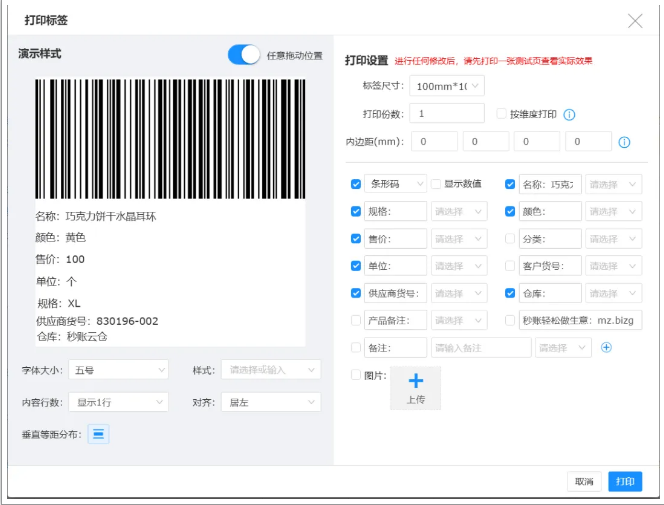
Task: Open the 请选择 dropdown next to 供应商货号
Action: (x=459, y=293)
